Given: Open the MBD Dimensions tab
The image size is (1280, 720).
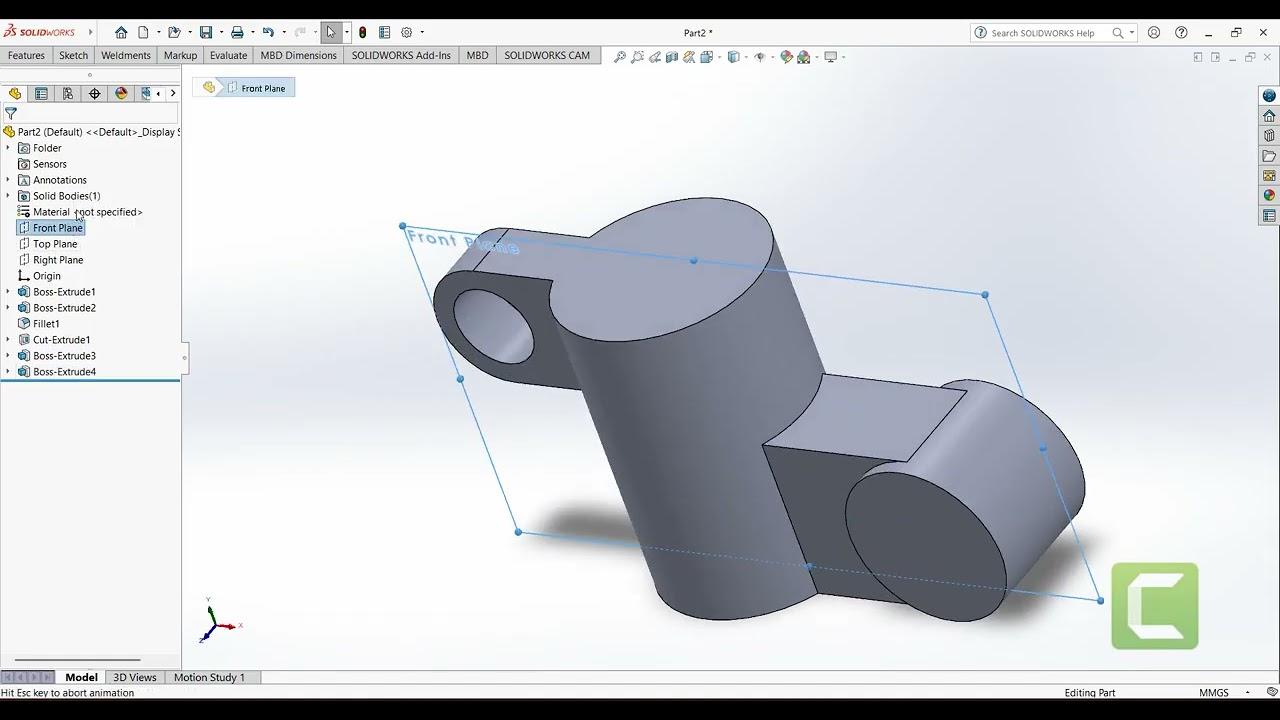Looking at the screenshot, I should pos(298,55).
